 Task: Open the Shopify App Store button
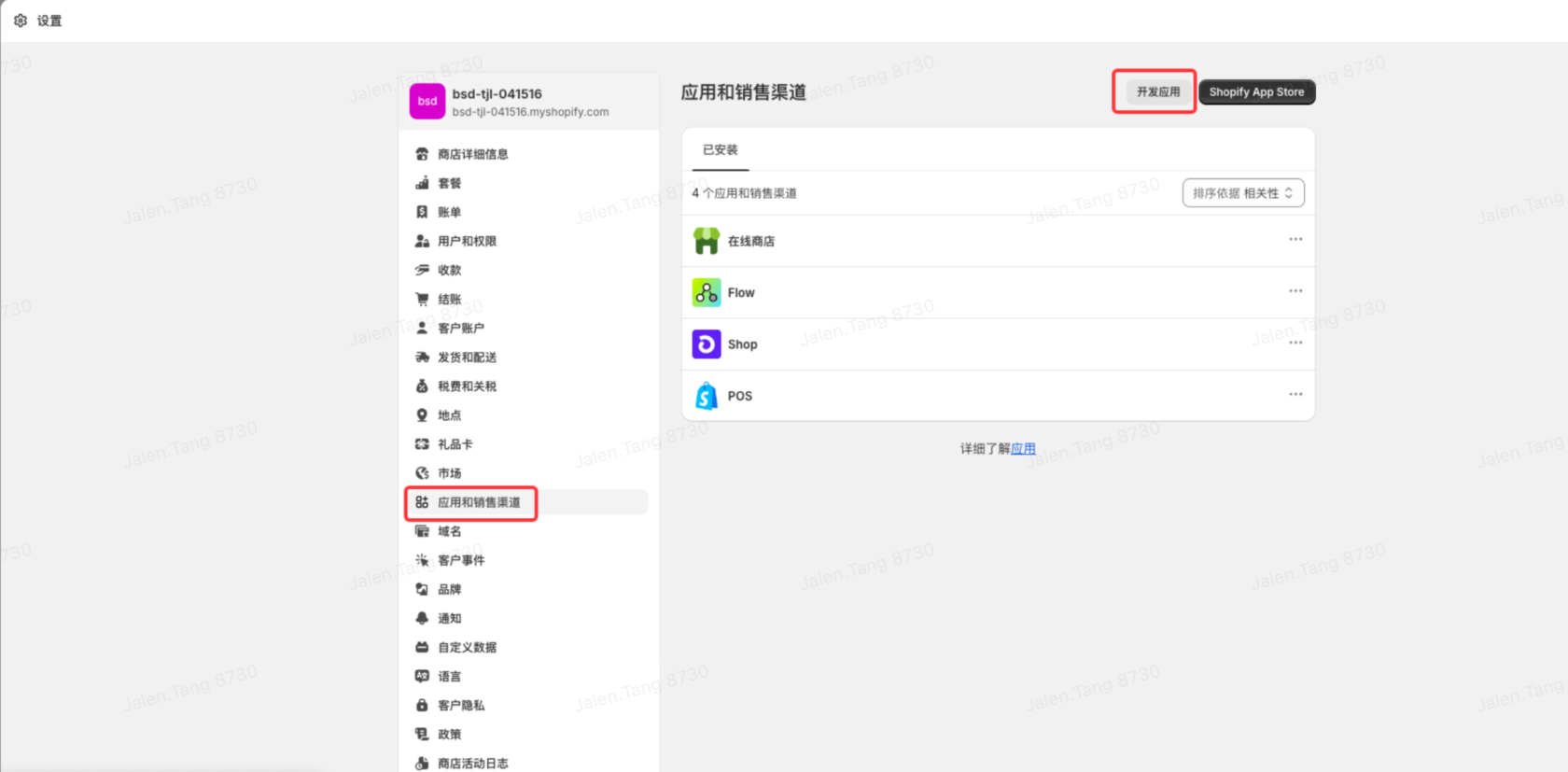pos(1256,91)
